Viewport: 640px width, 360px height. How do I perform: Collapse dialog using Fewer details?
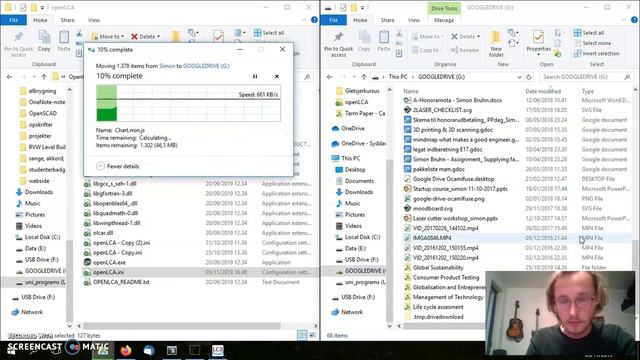coord(118,166)
